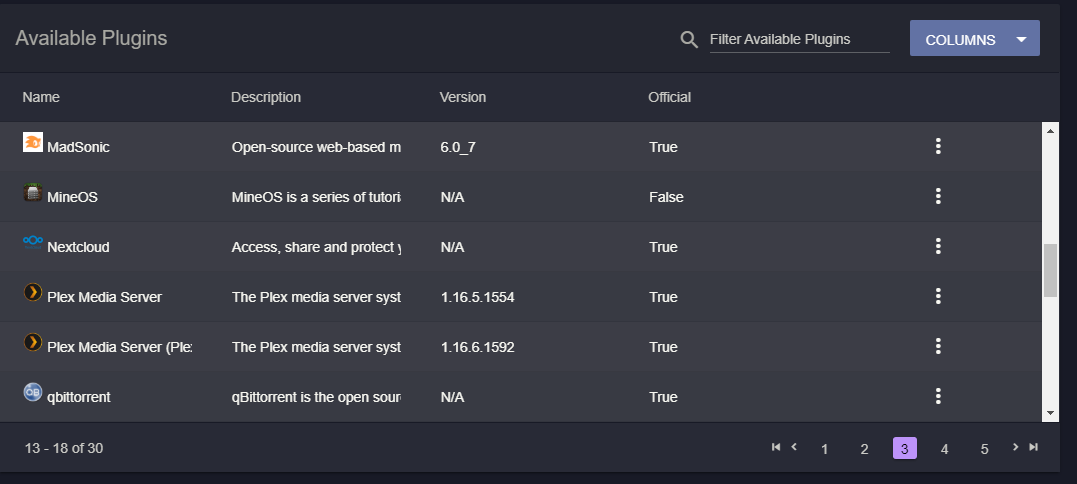Go to the next page arrow
The width and height of the screenshot is (1077, 484).
click(x=1015, y=447)
